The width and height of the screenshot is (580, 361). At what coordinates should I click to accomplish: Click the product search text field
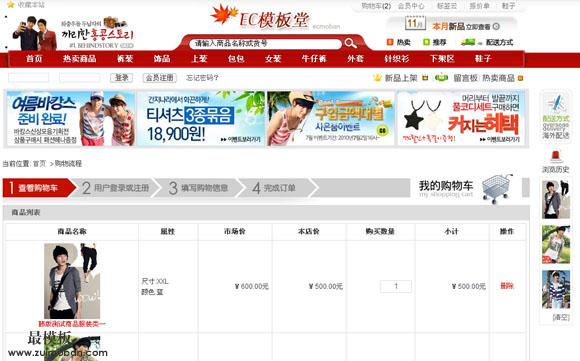pyautogui.click(x=265, y=44)
